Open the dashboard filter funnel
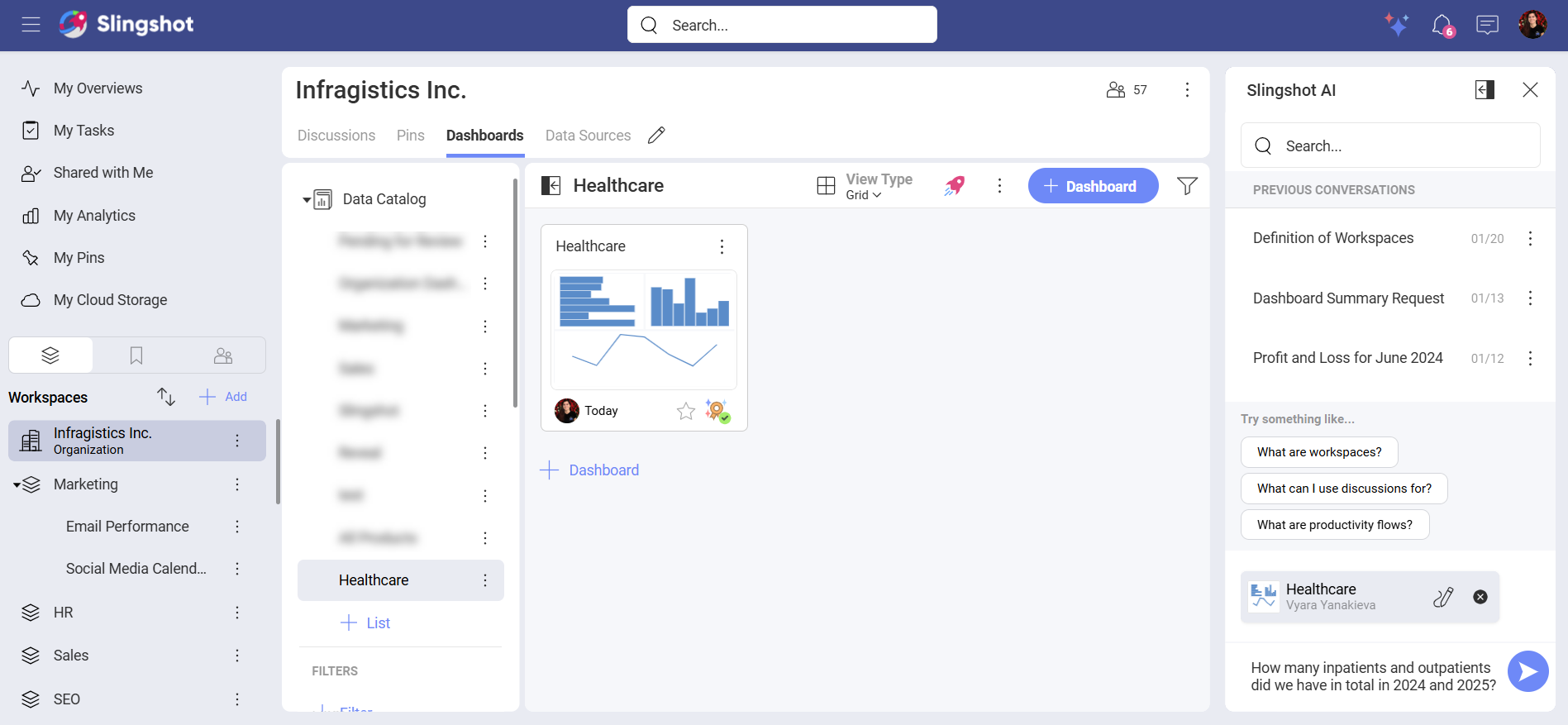The height and width of the screenshot is (725, 1568). pyautogui.click(x=1187, y=186)
